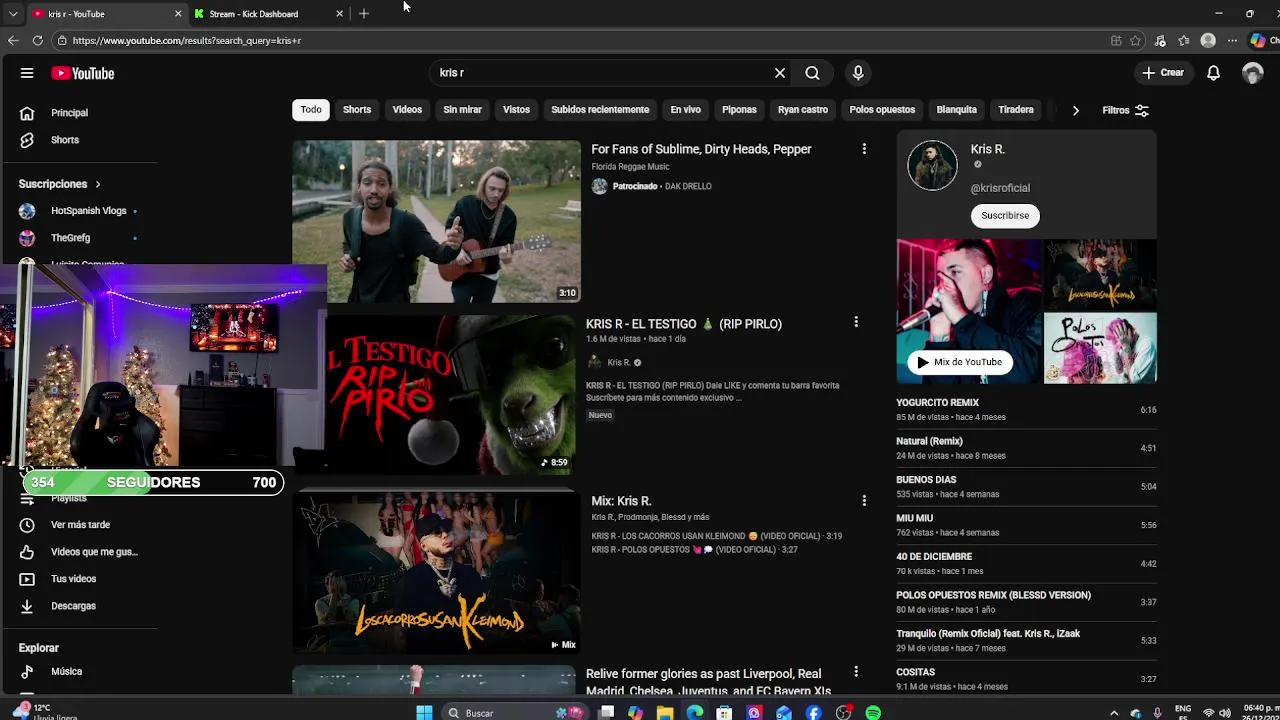The height and width of the screenshot is (720, 1280).
Task: Open options for Florida Reggae Music ad
Action: pos(864,149)
